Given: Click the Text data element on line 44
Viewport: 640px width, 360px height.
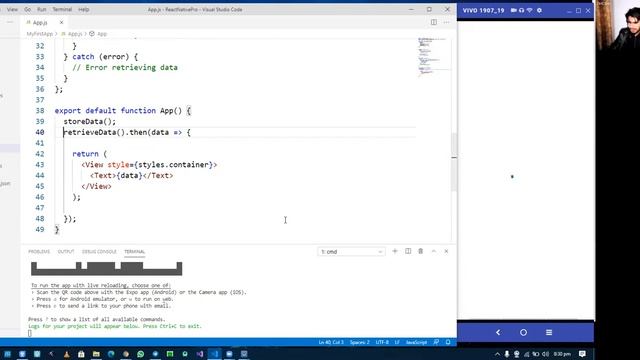Looking at the screenshot, I should [131, 176].
